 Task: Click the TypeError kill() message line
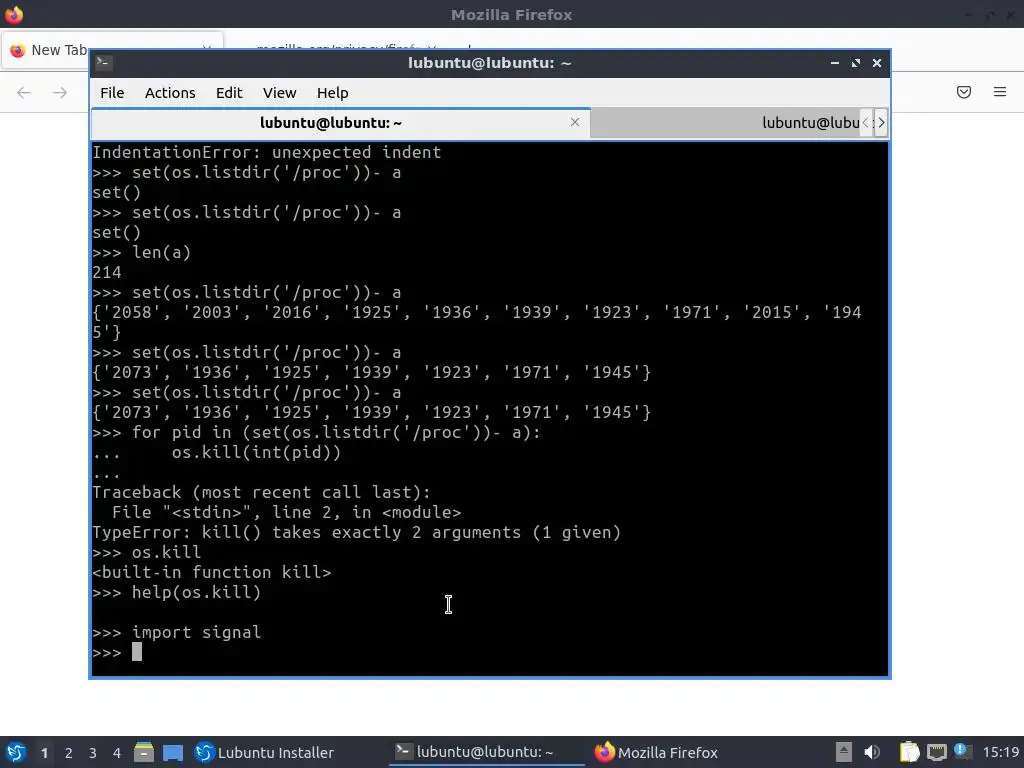pos(356,532)
